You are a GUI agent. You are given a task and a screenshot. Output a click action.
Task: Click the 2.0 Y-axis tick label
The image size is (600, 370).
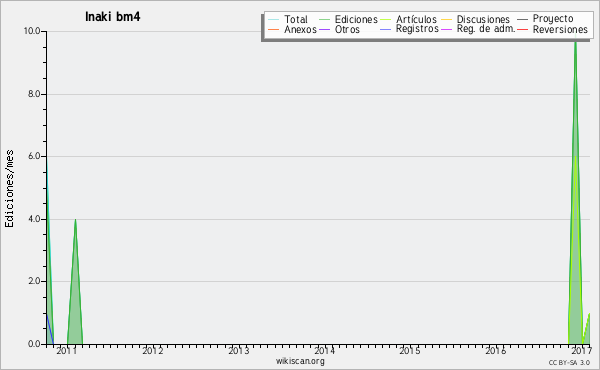(x=34, y=281)
